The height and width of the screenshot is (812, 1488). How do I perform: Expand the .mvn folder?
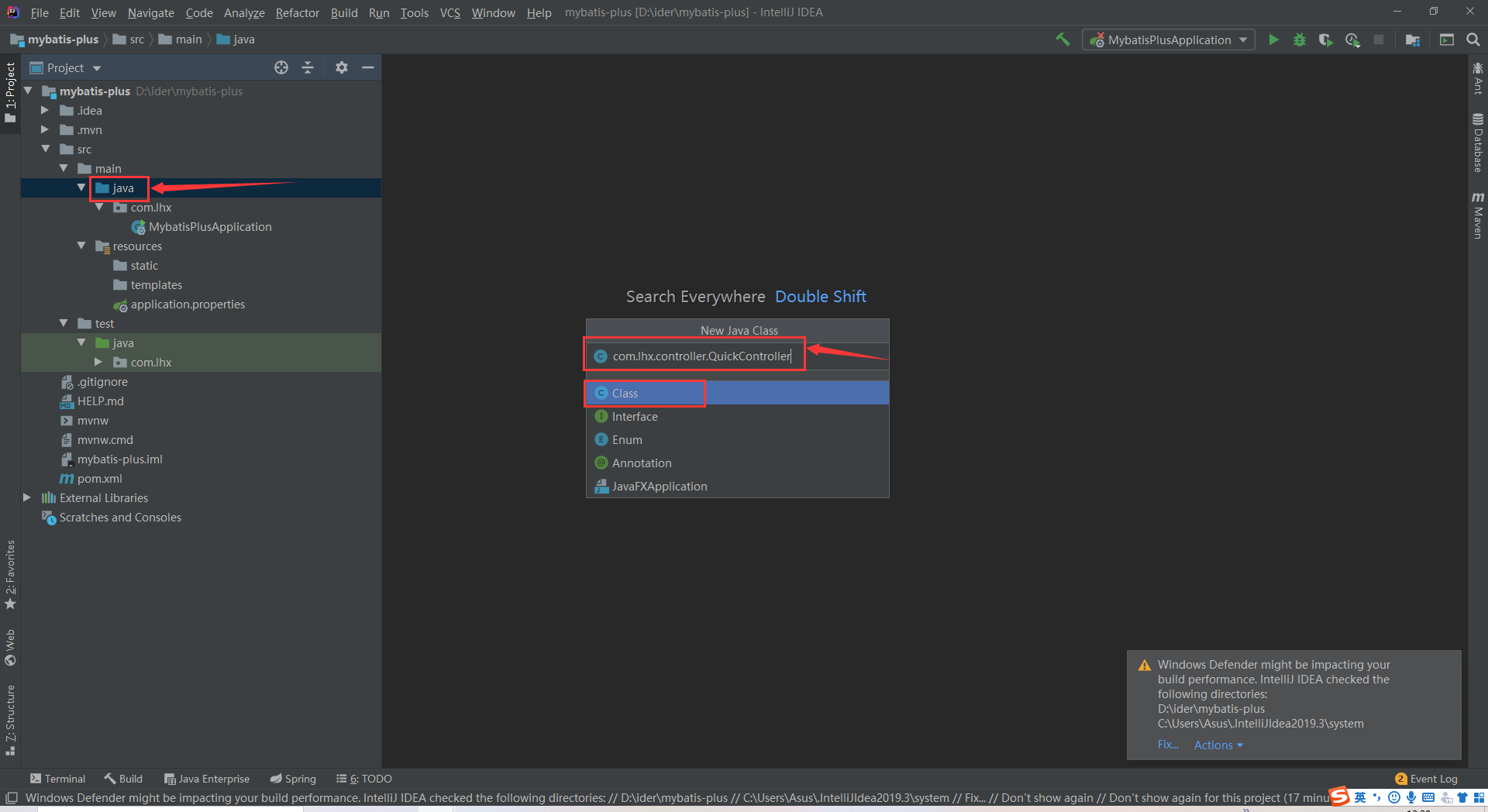tap(45, 129)
